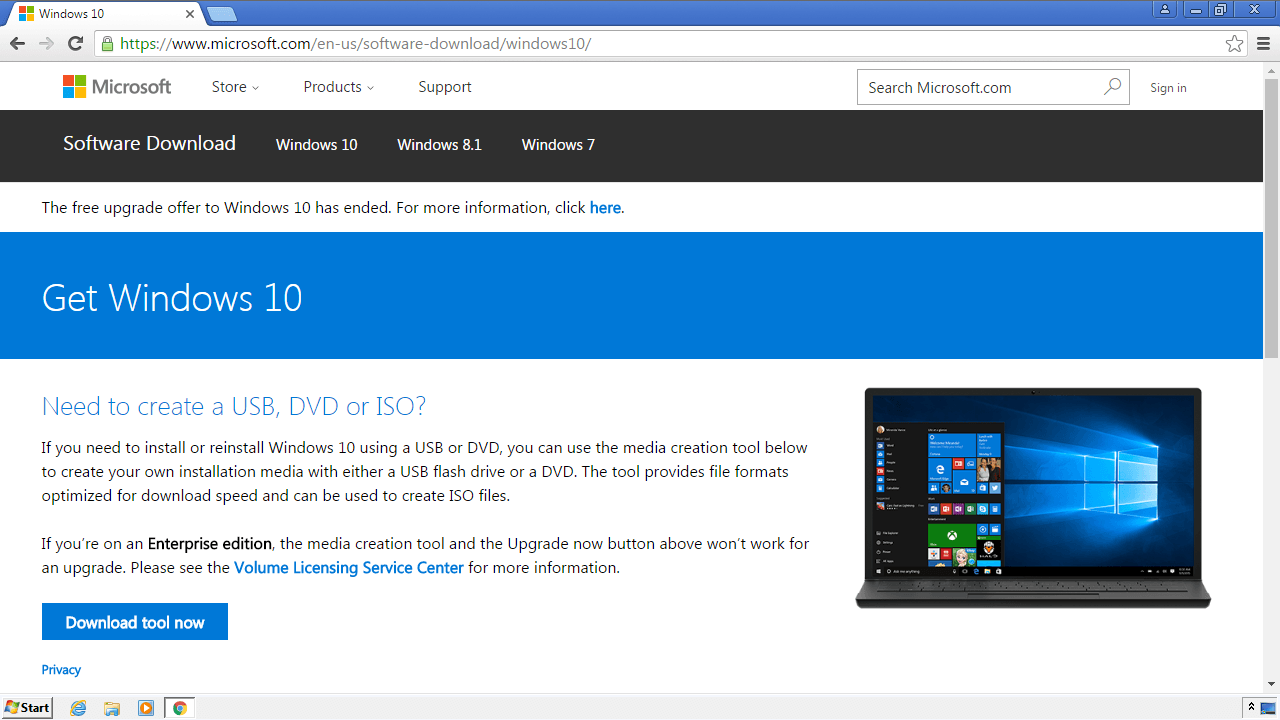Click the 'Get Windows 10' heading
Image resolution: width=1280 pixels, height=720 pixels.
click(x=172, y=298)
